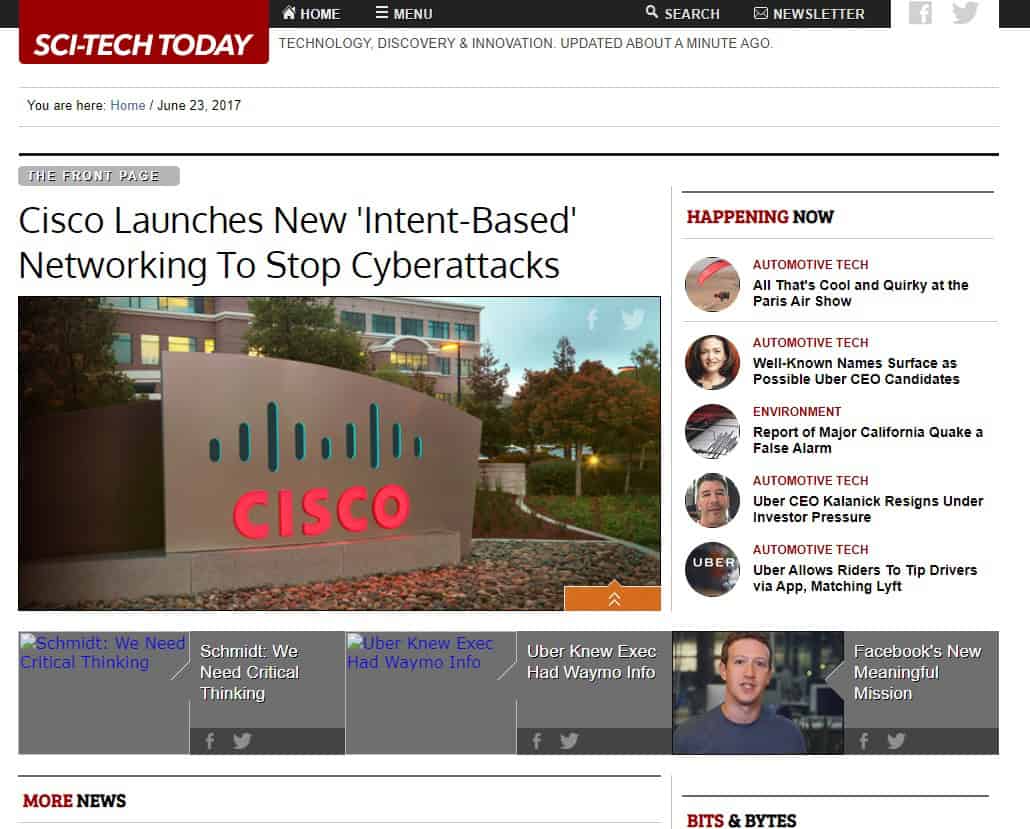Click the Paris Air Show round thumbnail

(x=712, y=284)
